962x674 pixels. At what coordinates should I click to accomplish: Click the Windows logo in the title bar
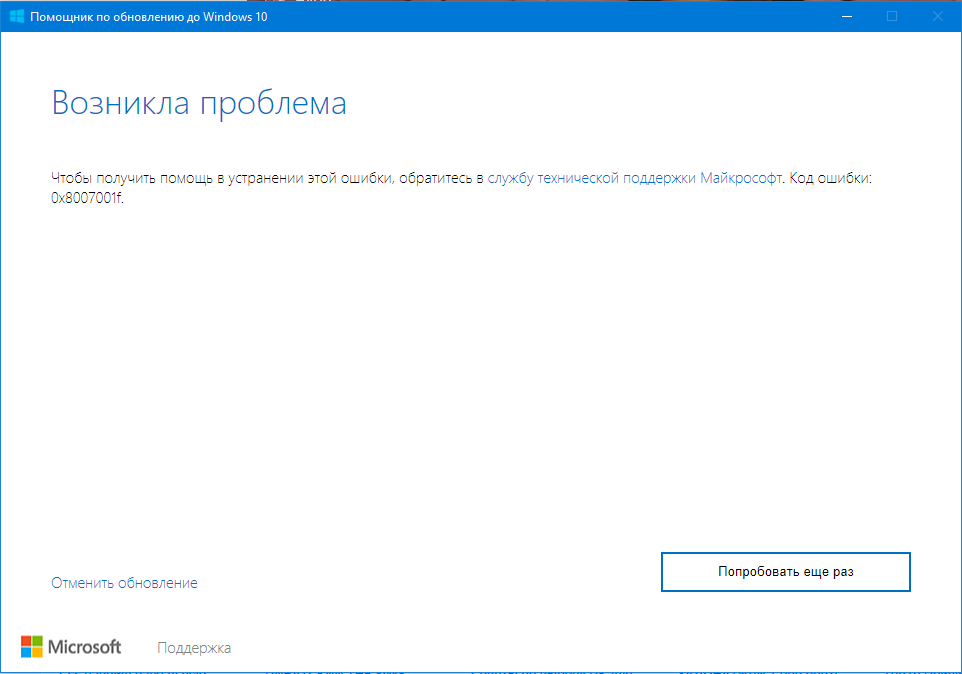(17, 17)
